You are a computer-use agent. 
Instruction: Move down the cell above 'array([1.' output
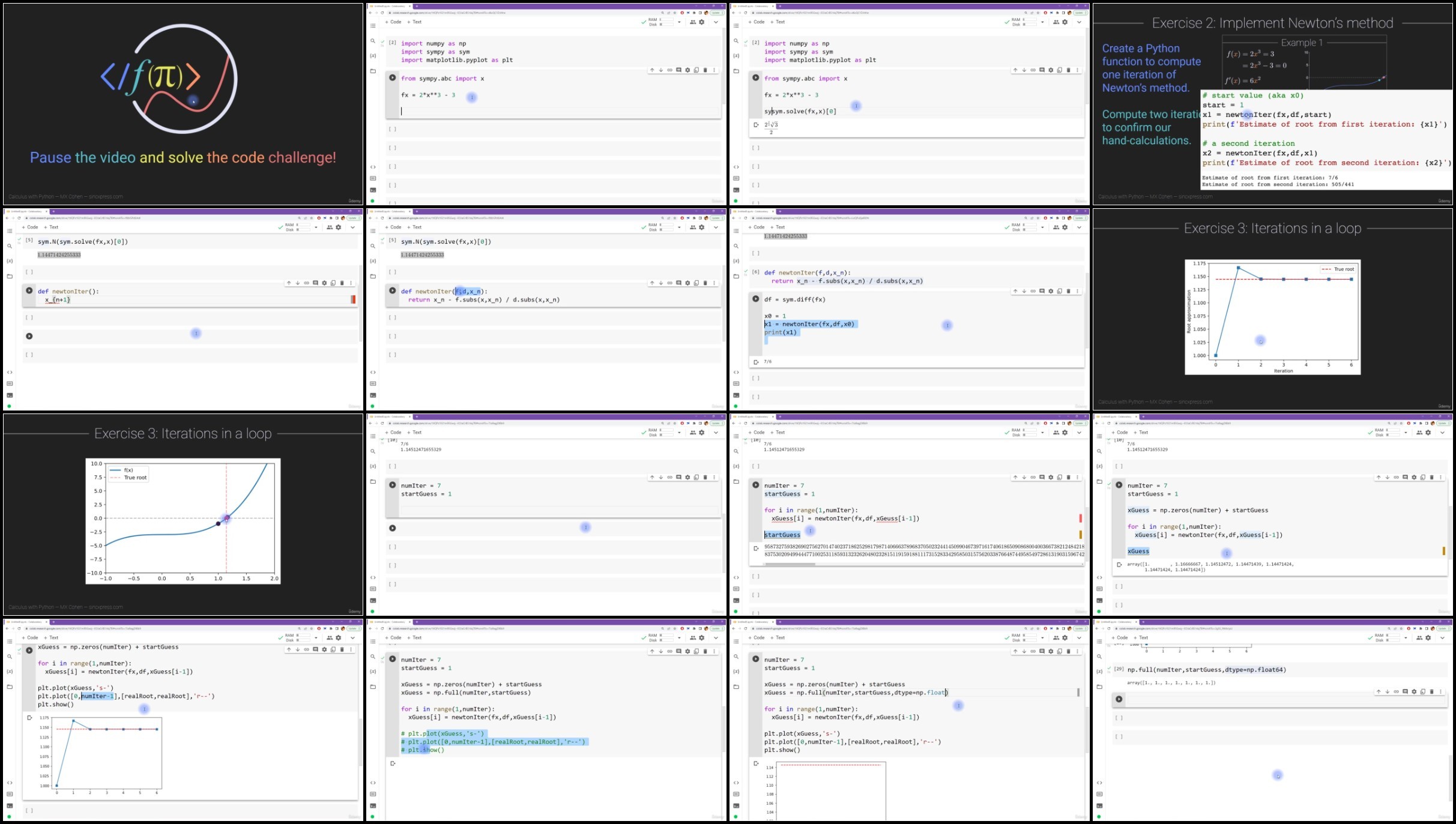(1387, 478)
